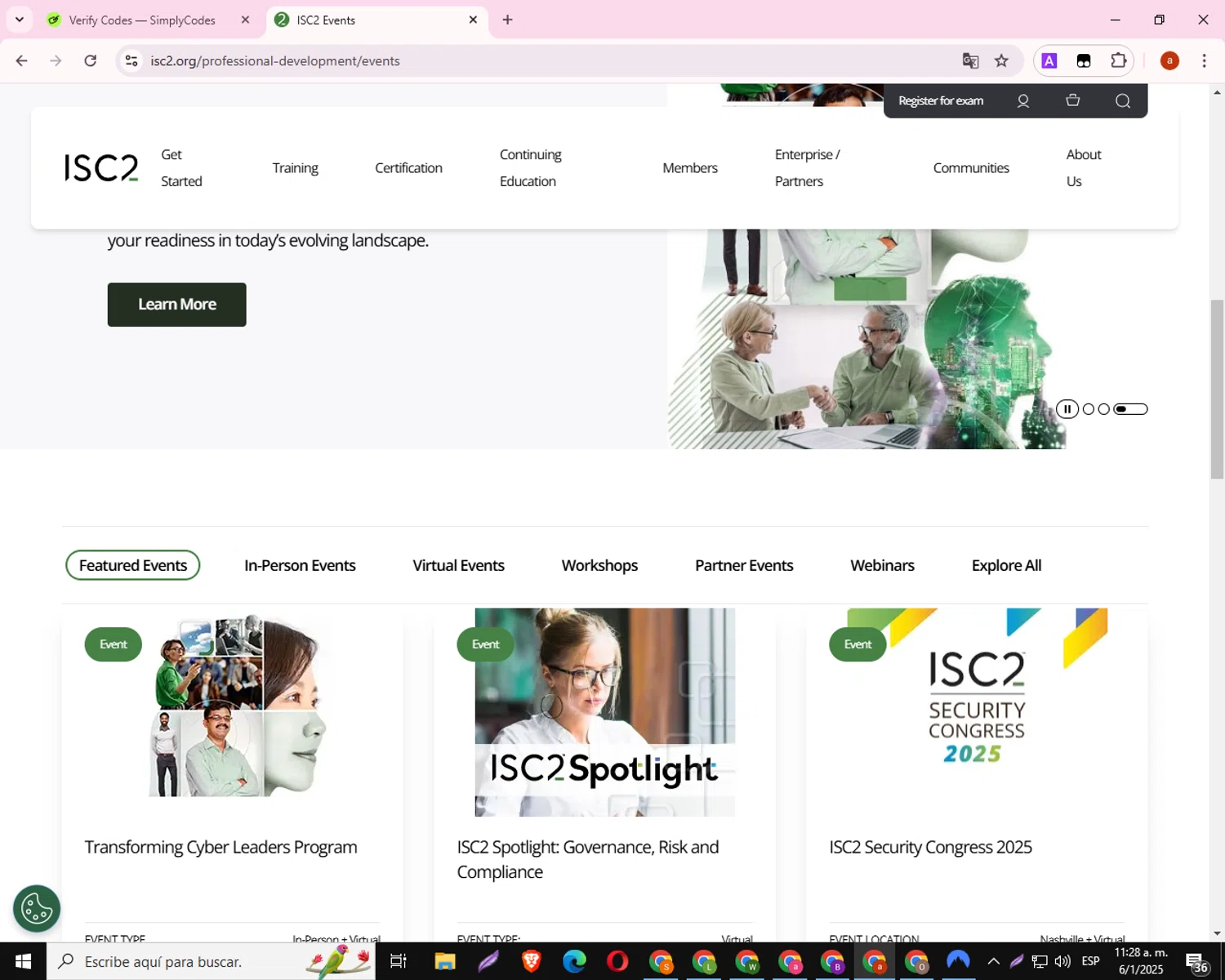Select the first carousel slide indicator
The width and height of the screenshot is (1225, 980).
point(1089,409)
